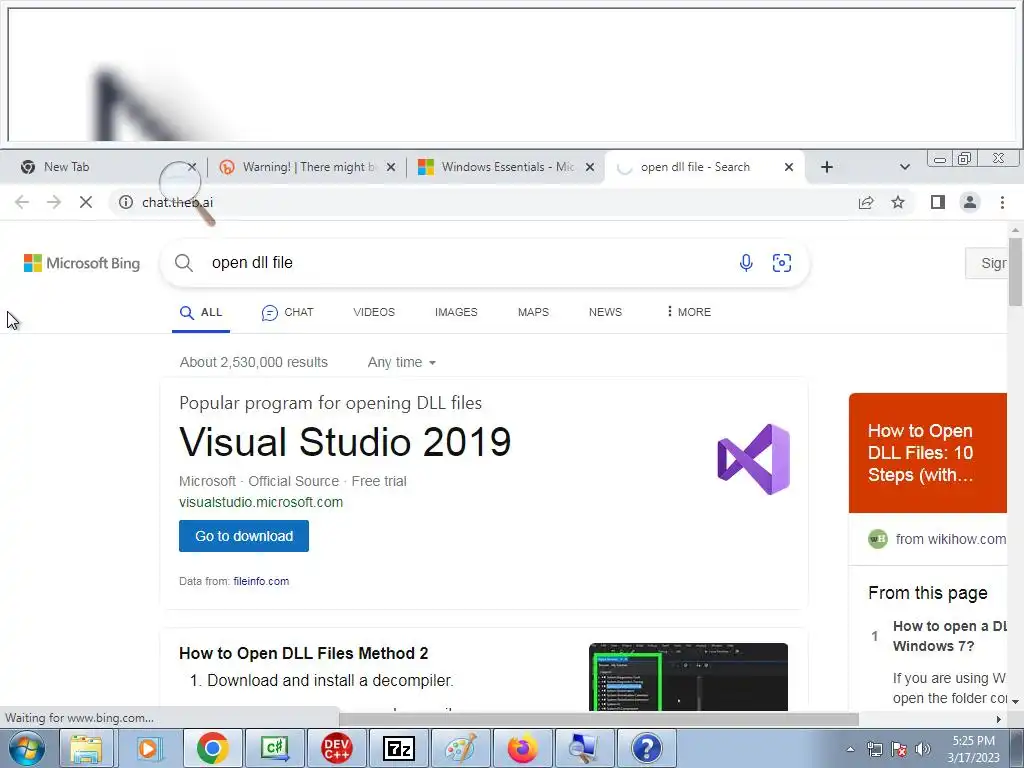Expand the tab search dropdown arrow
Image resolution: width=1024 pixels, height=768 pixels.
click(904, 167)
